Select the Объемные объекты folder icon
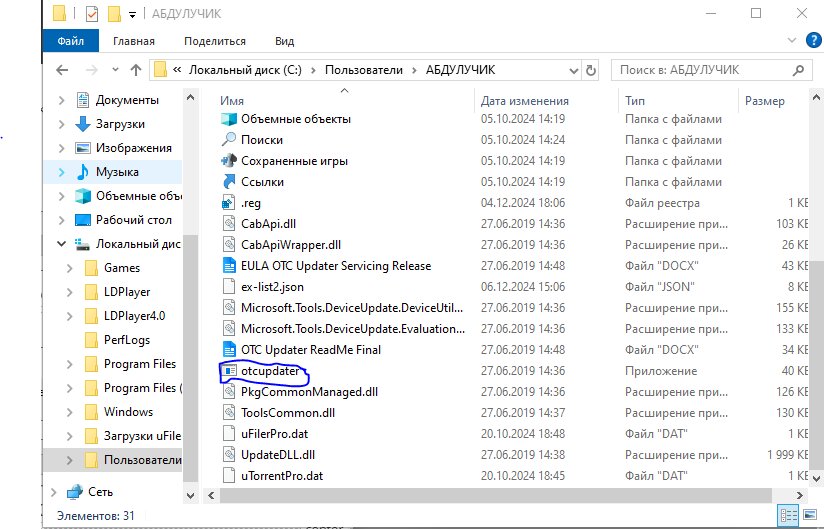Viewport: 824px width, 529px height. pos(229,119)
